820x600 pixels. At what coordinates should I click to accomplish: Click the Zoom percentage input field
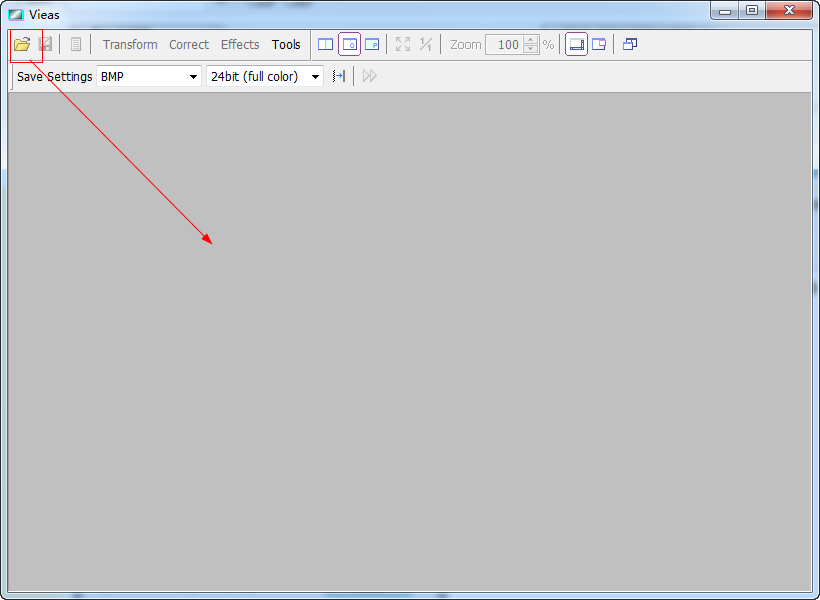505,44
